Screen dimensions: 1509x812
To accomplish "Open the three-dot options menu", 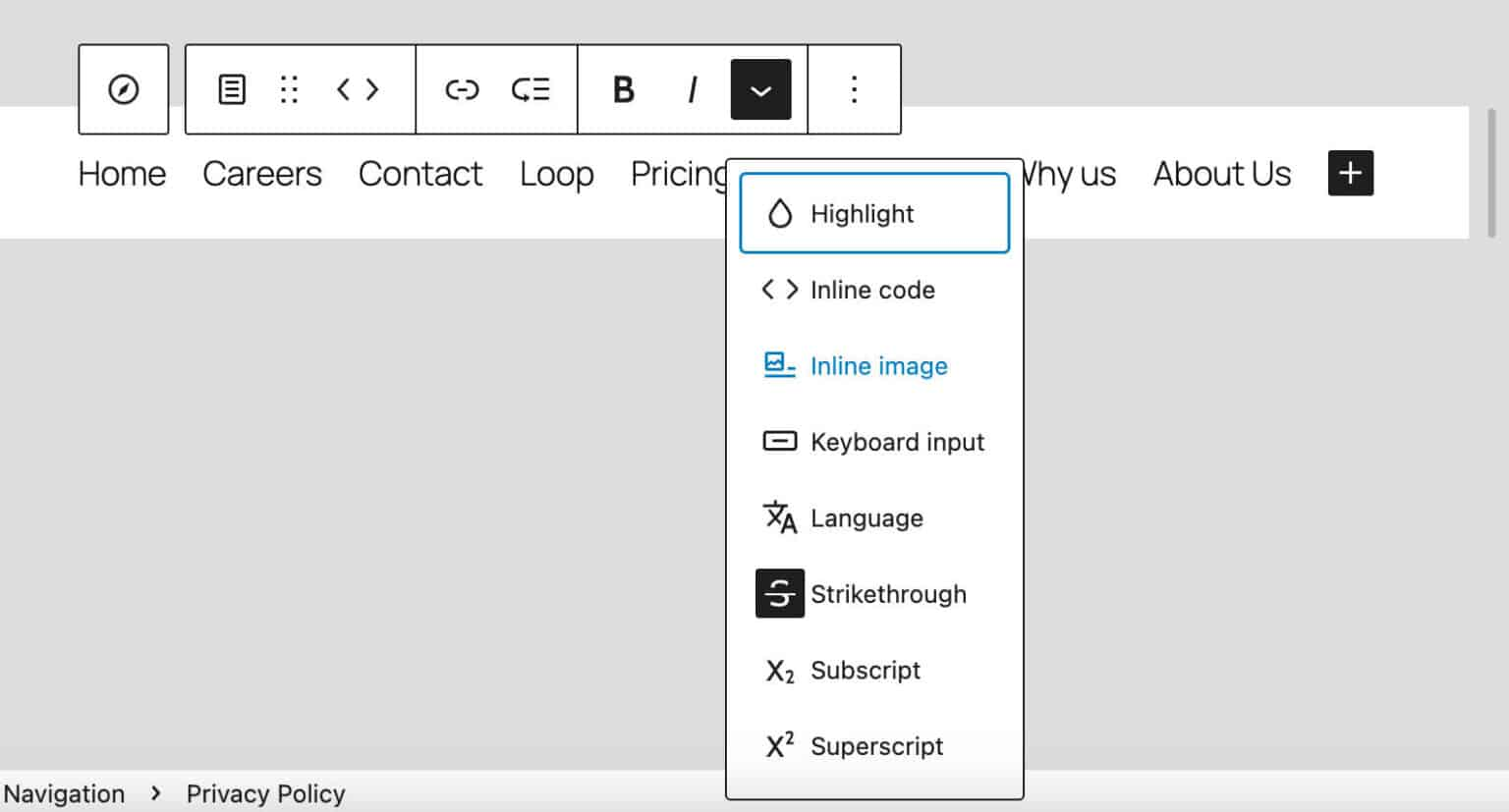I will 854,88.
